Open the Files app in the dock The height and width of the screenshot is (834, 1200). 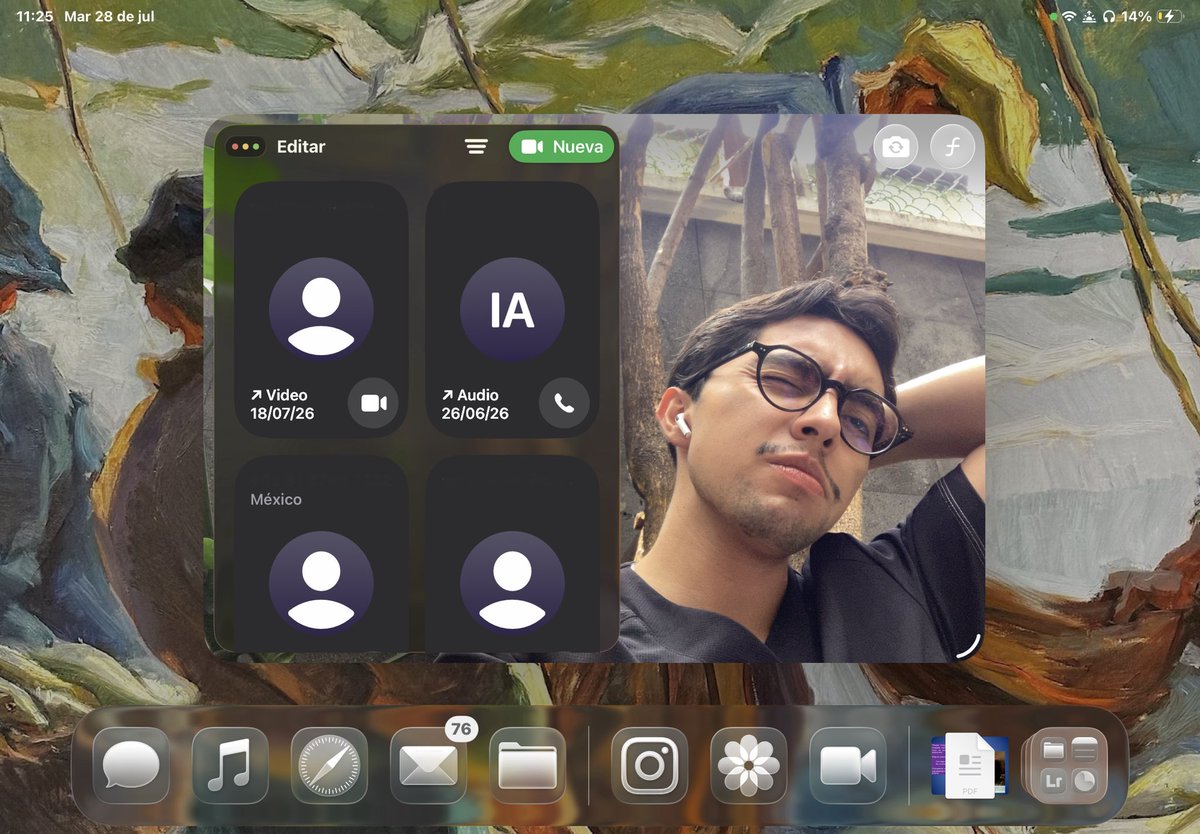pyautogui.click(x=527, y=766)
